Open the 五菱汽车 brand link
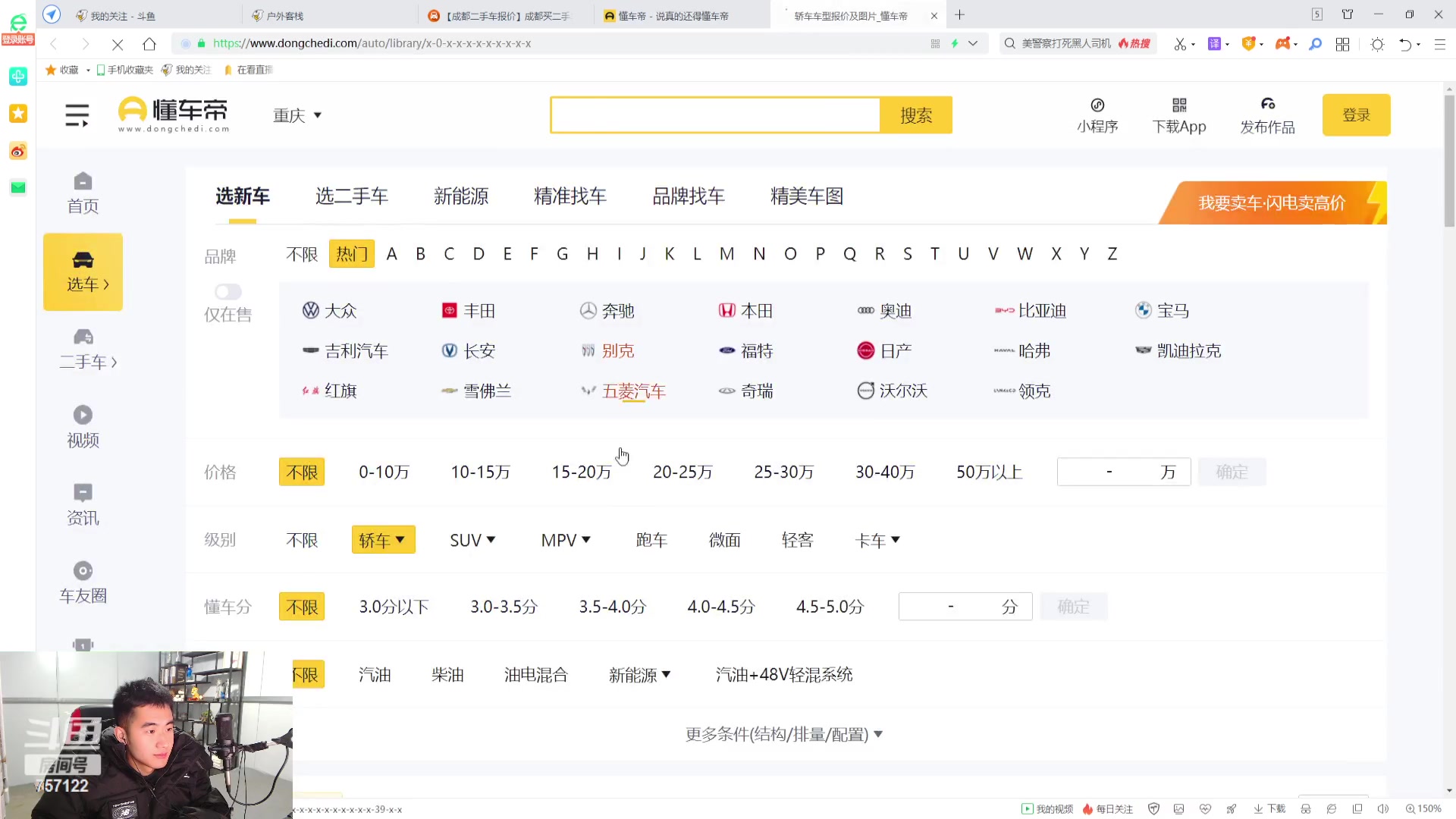 pos(633,391)
